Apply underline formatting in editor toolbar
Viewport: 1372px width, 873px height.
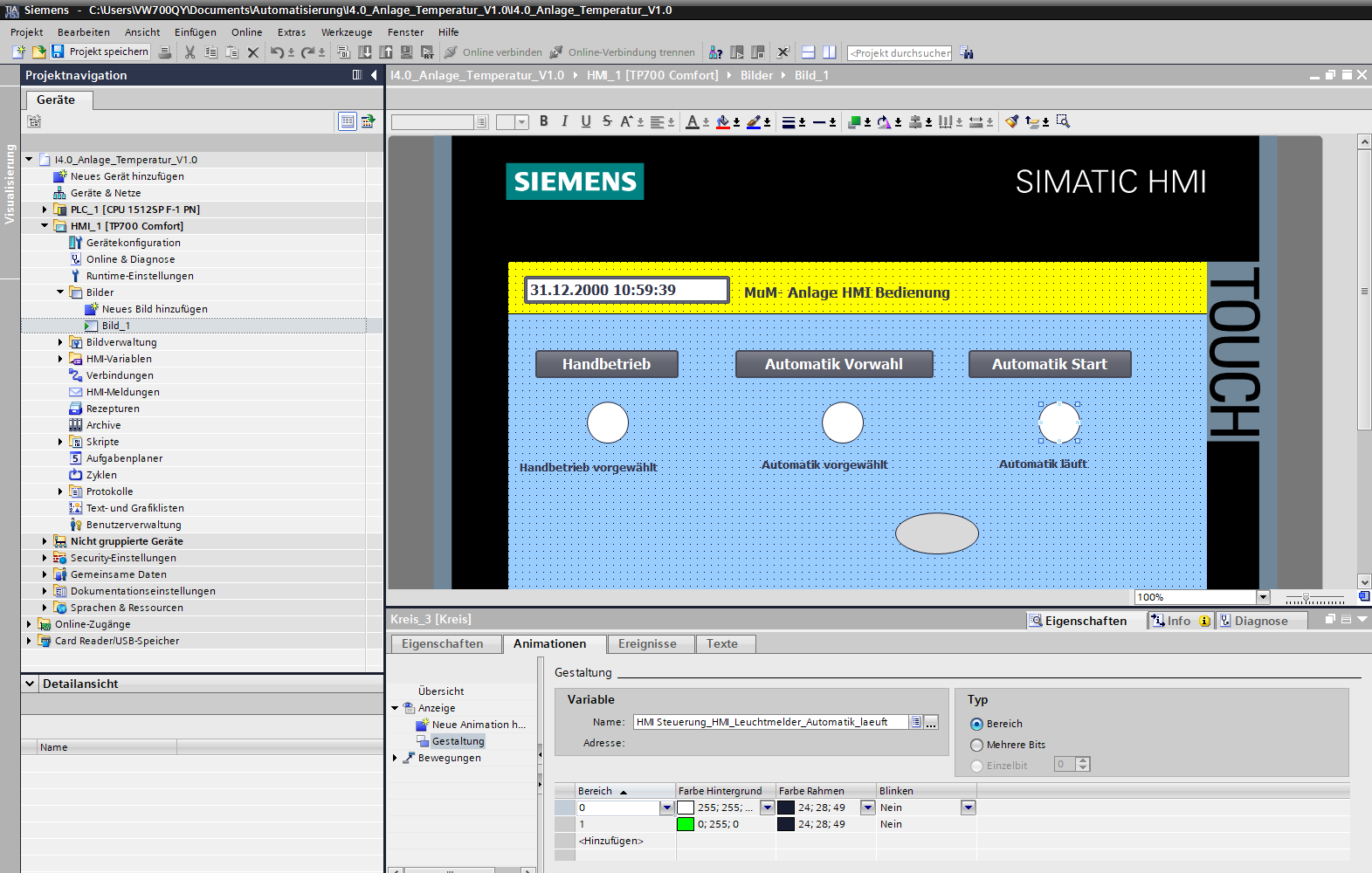tap(586, 121)
